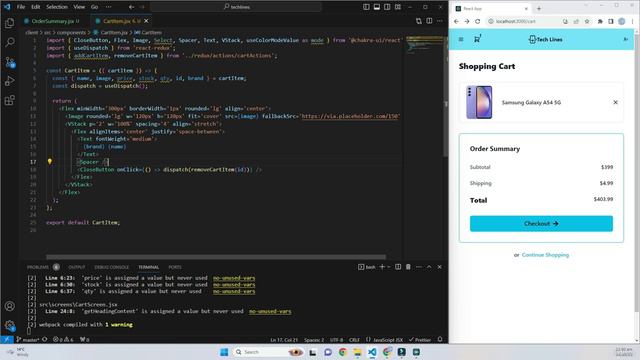Click errors and warnings count in status bar
The width and height of the screenshot is (640, 360).
tap(63, 339)
